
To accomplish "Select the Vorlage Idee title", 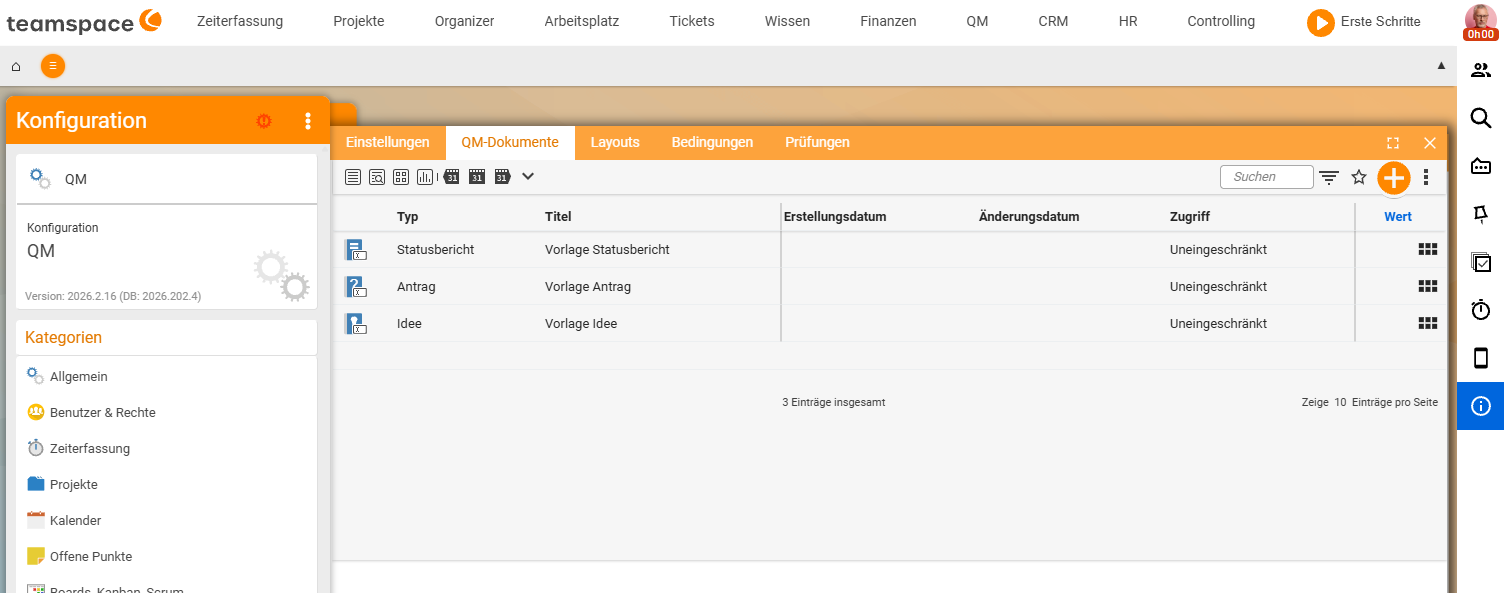I will coord(581,323).
